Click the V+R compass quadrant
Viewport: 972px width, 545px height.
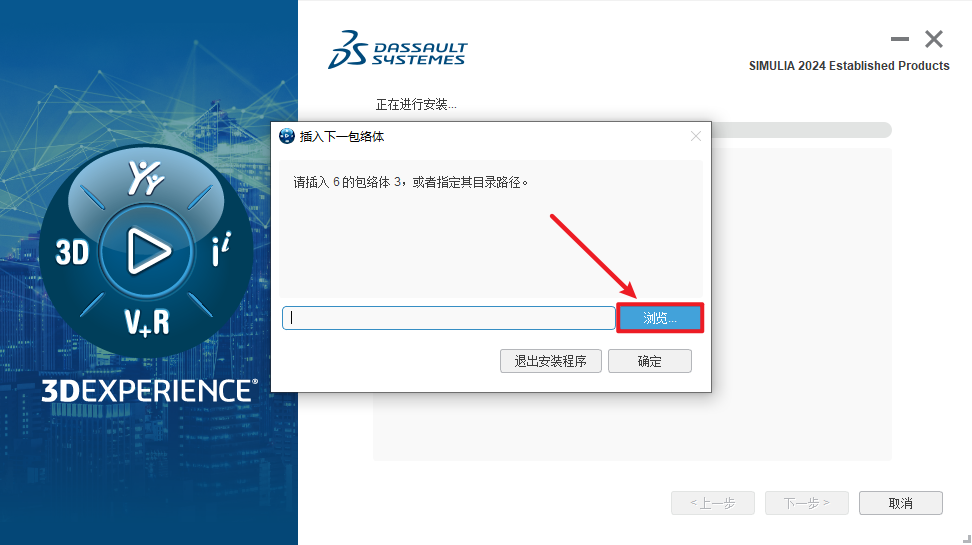point(146,323)
